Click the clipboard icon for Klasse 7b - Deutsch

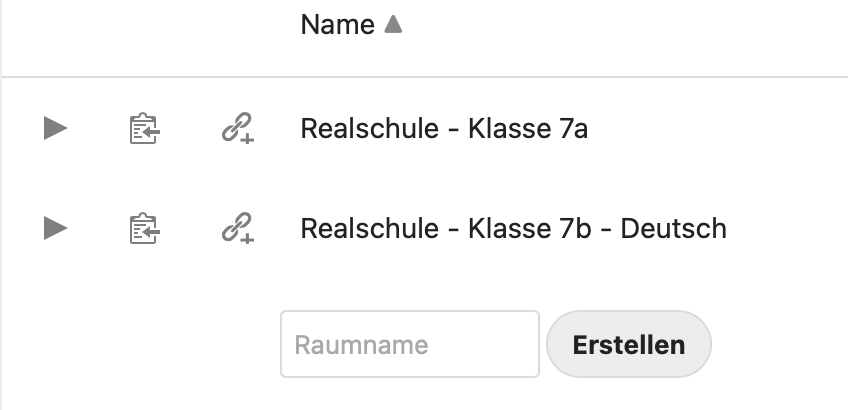tap(145, 229)
